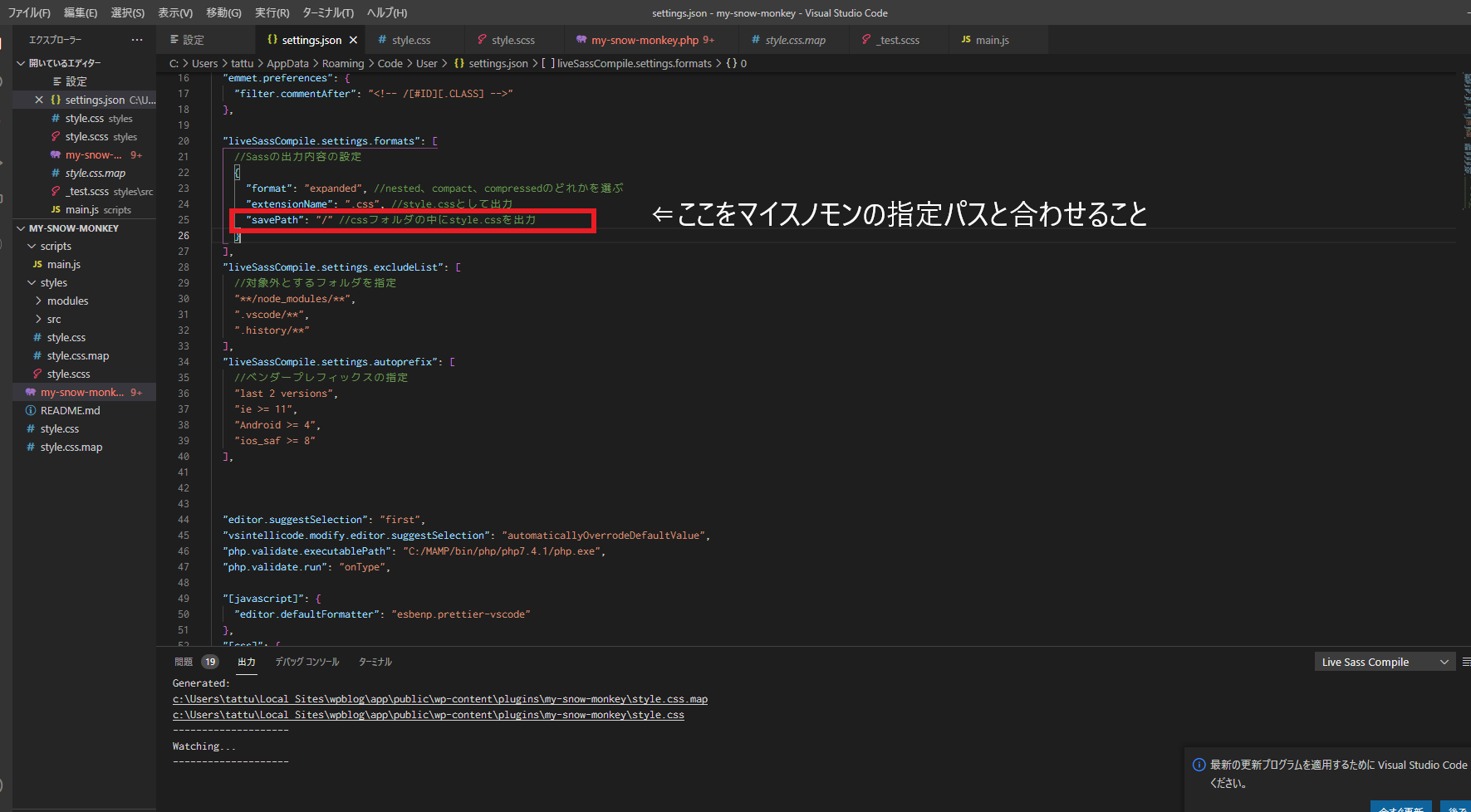This screenshot has width=1471, height=812.
Task: Open the 実行(R) menu
Action: 272,12
